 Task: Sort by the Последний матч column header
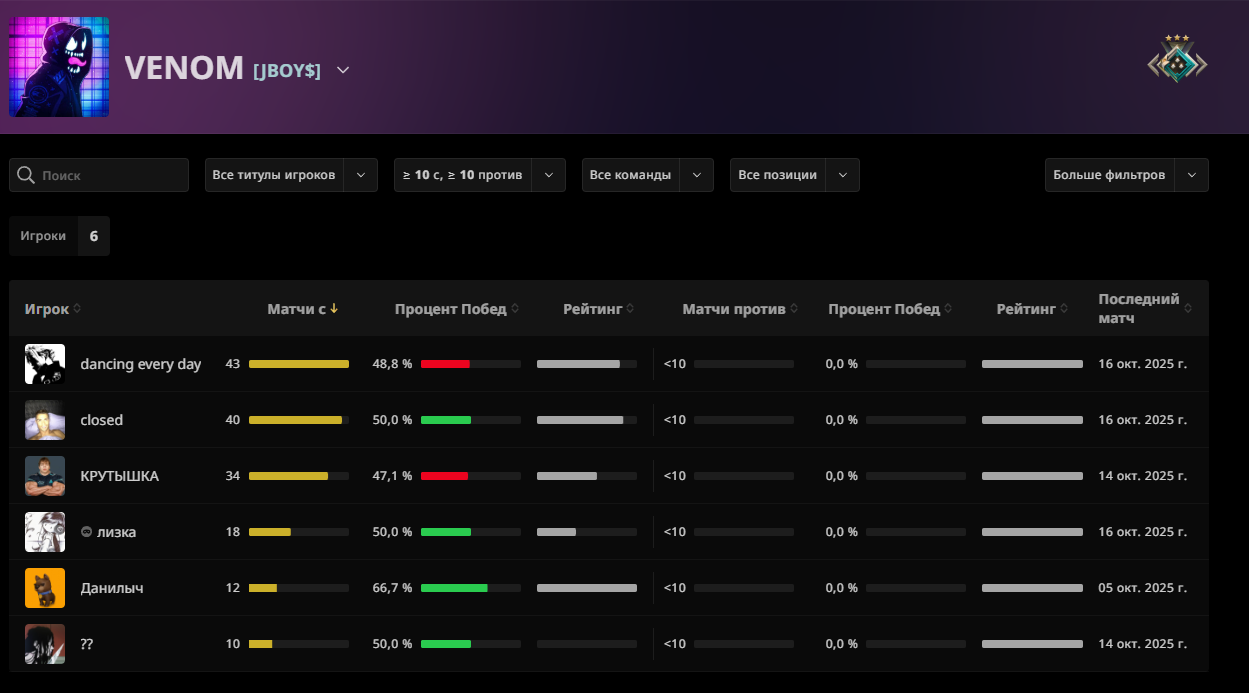1145,308
